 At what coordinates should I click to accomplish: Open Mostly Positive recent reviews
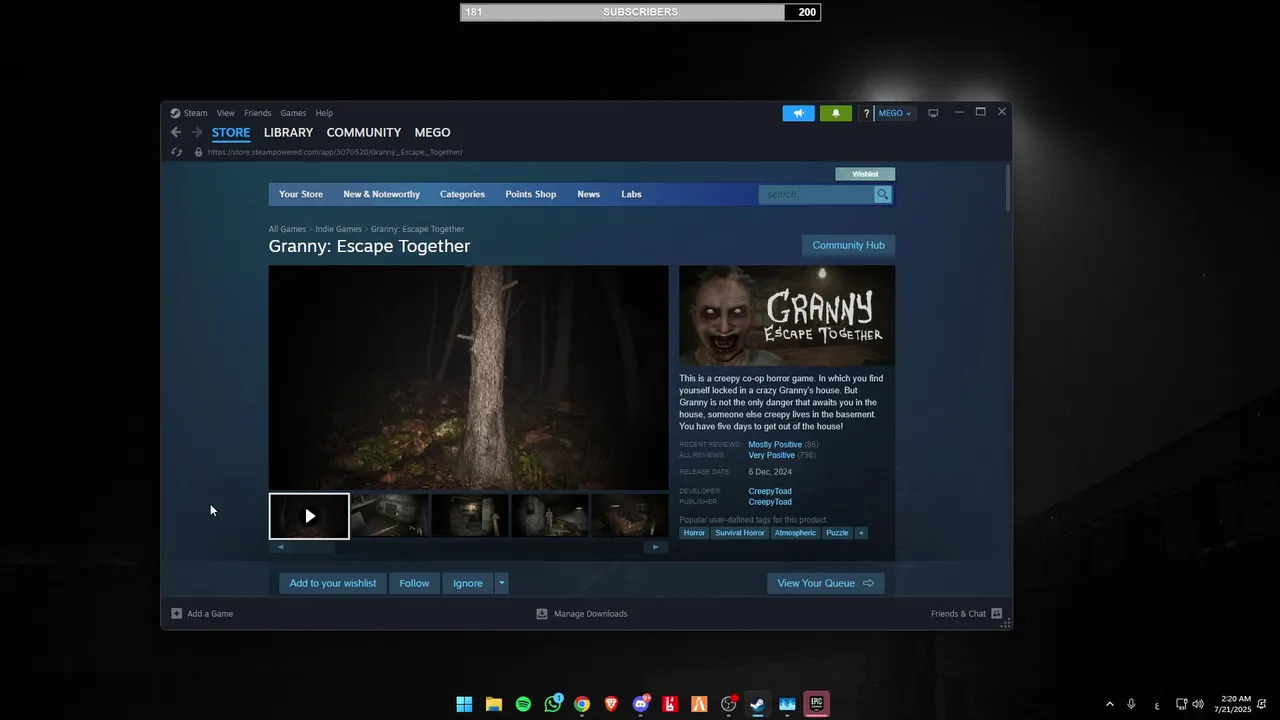775,444
